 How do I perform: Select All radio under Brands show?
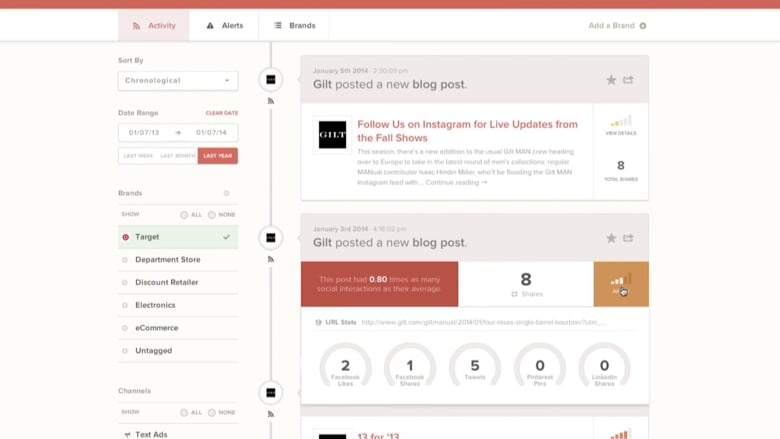184,215
